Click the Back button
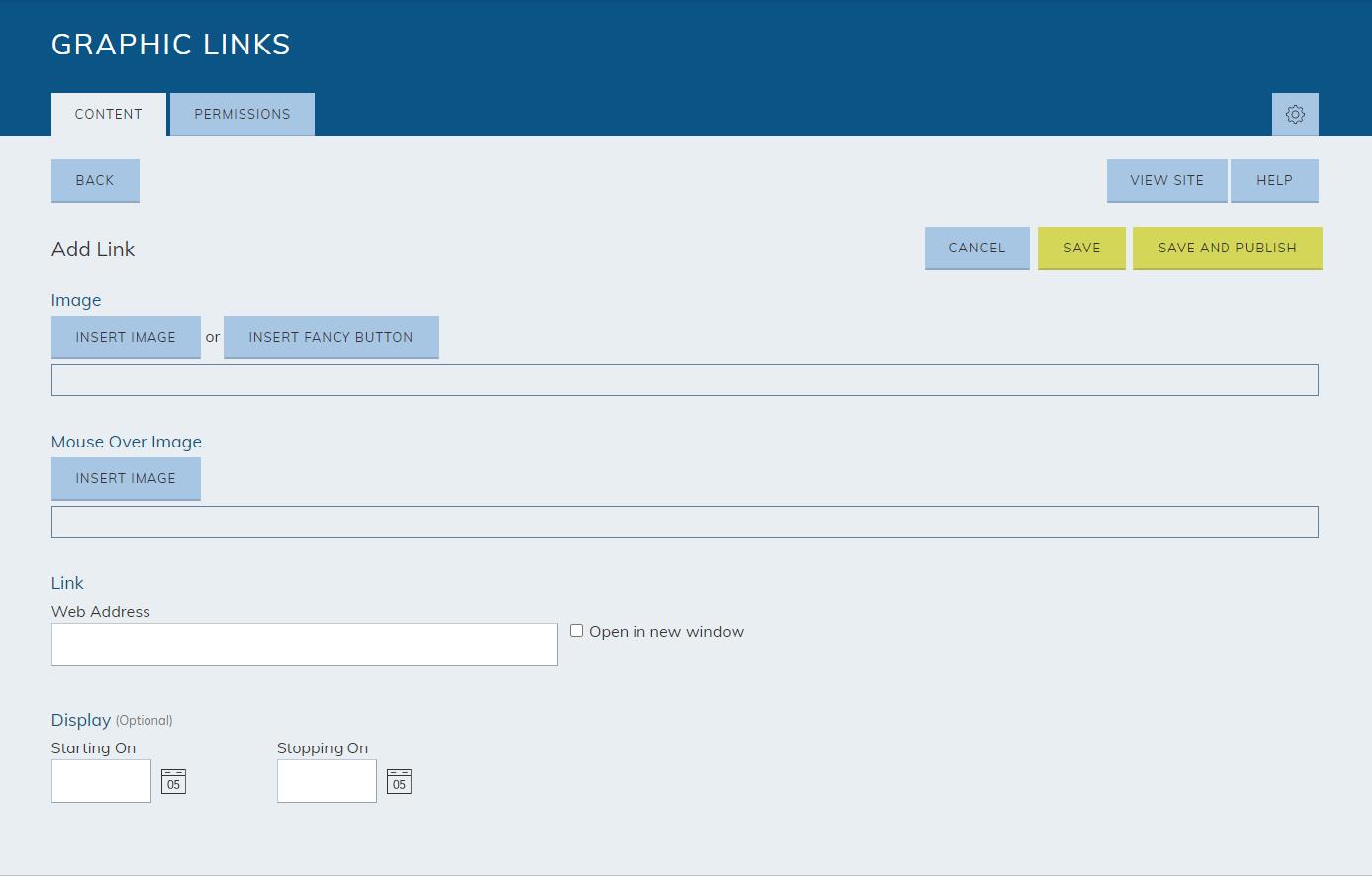The height and width of the screenshot is (895, 1372). tap(95, 181)
